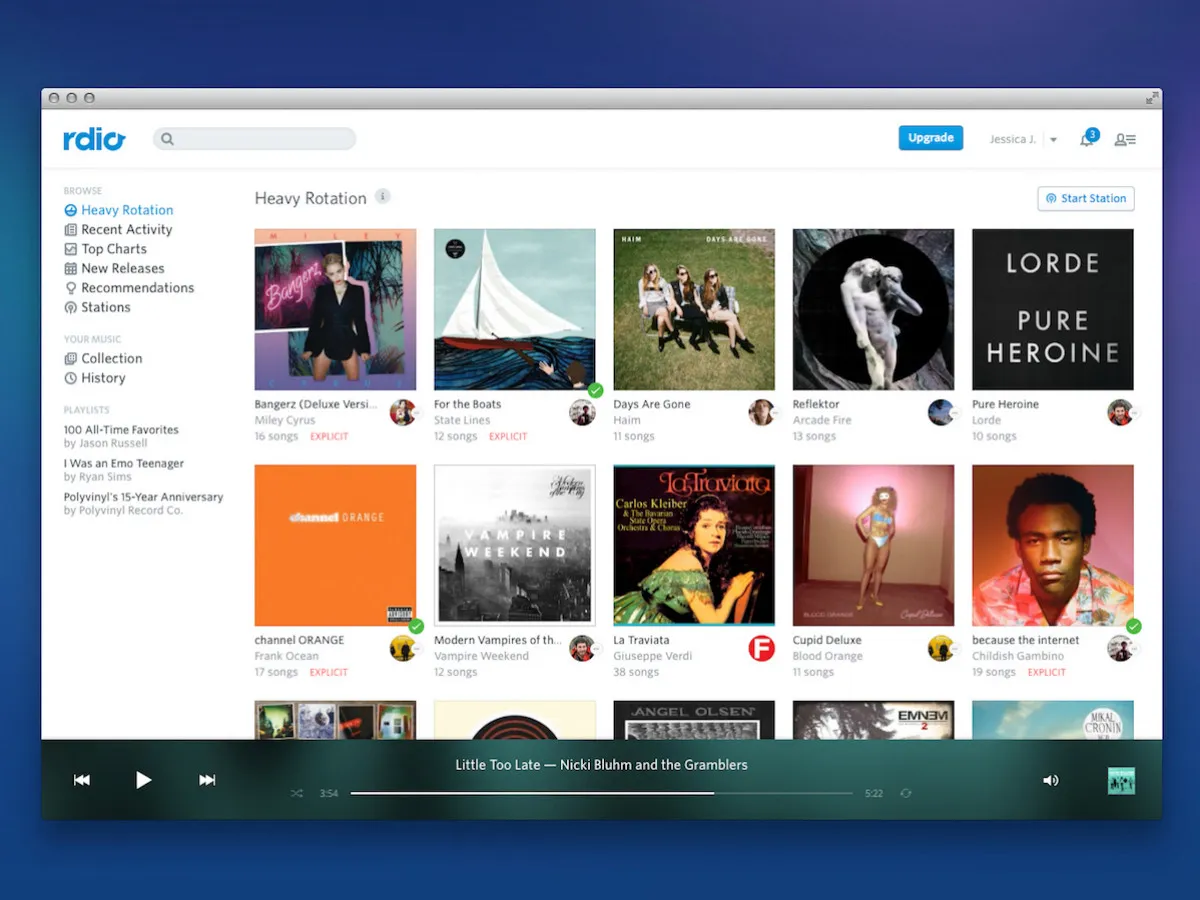Enable repeat in the player bar

pos(905,792)
